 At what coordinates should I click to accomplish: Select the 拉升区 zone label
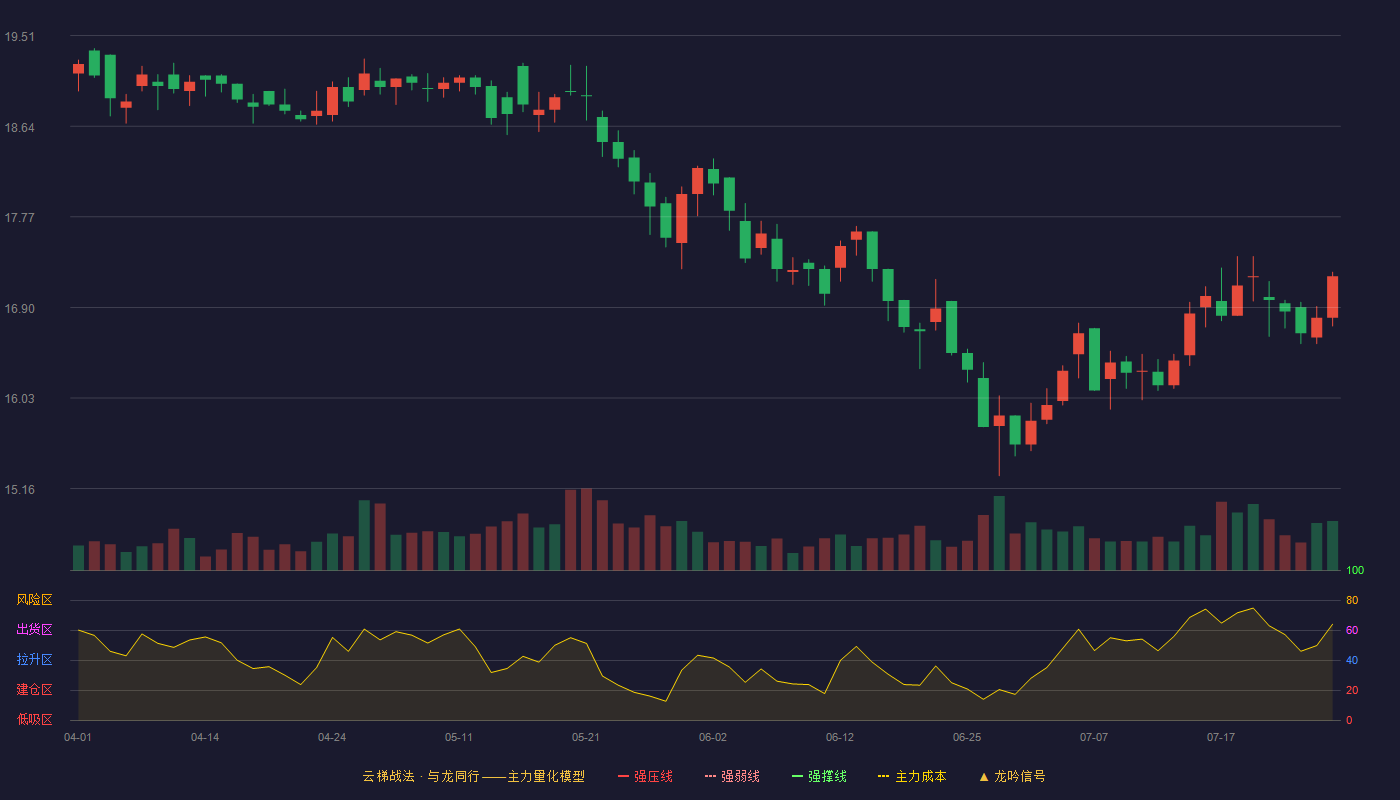point(34,660)
